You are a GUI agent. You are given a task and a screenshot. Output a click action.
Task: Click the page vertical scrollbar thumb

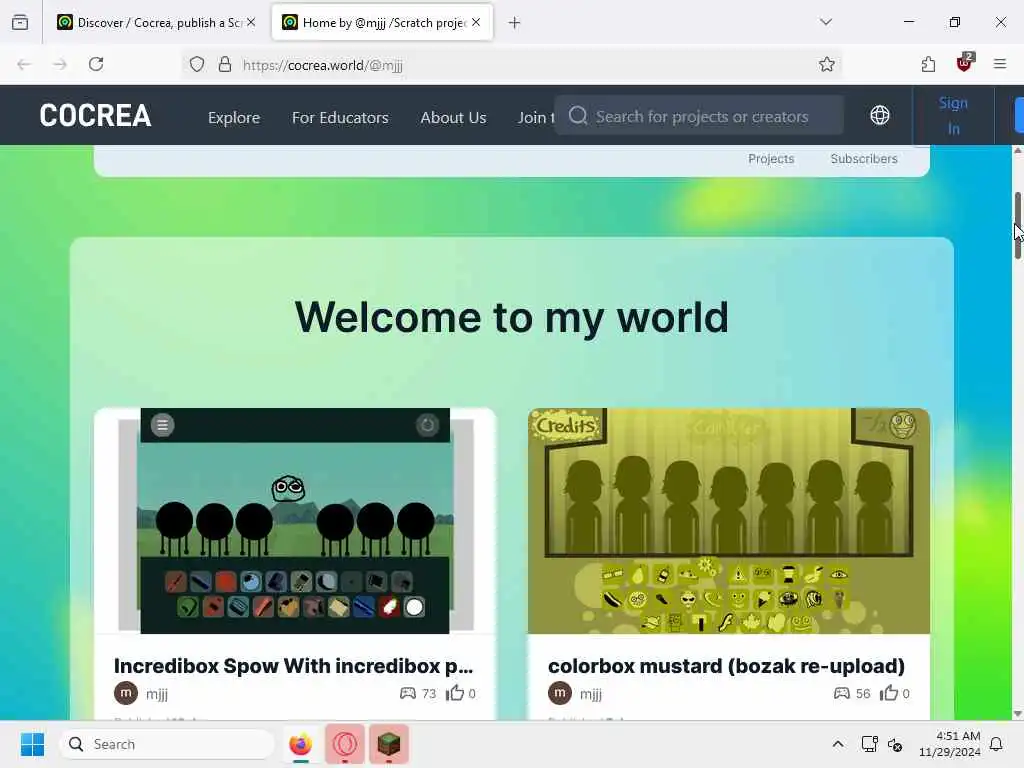1017,225
